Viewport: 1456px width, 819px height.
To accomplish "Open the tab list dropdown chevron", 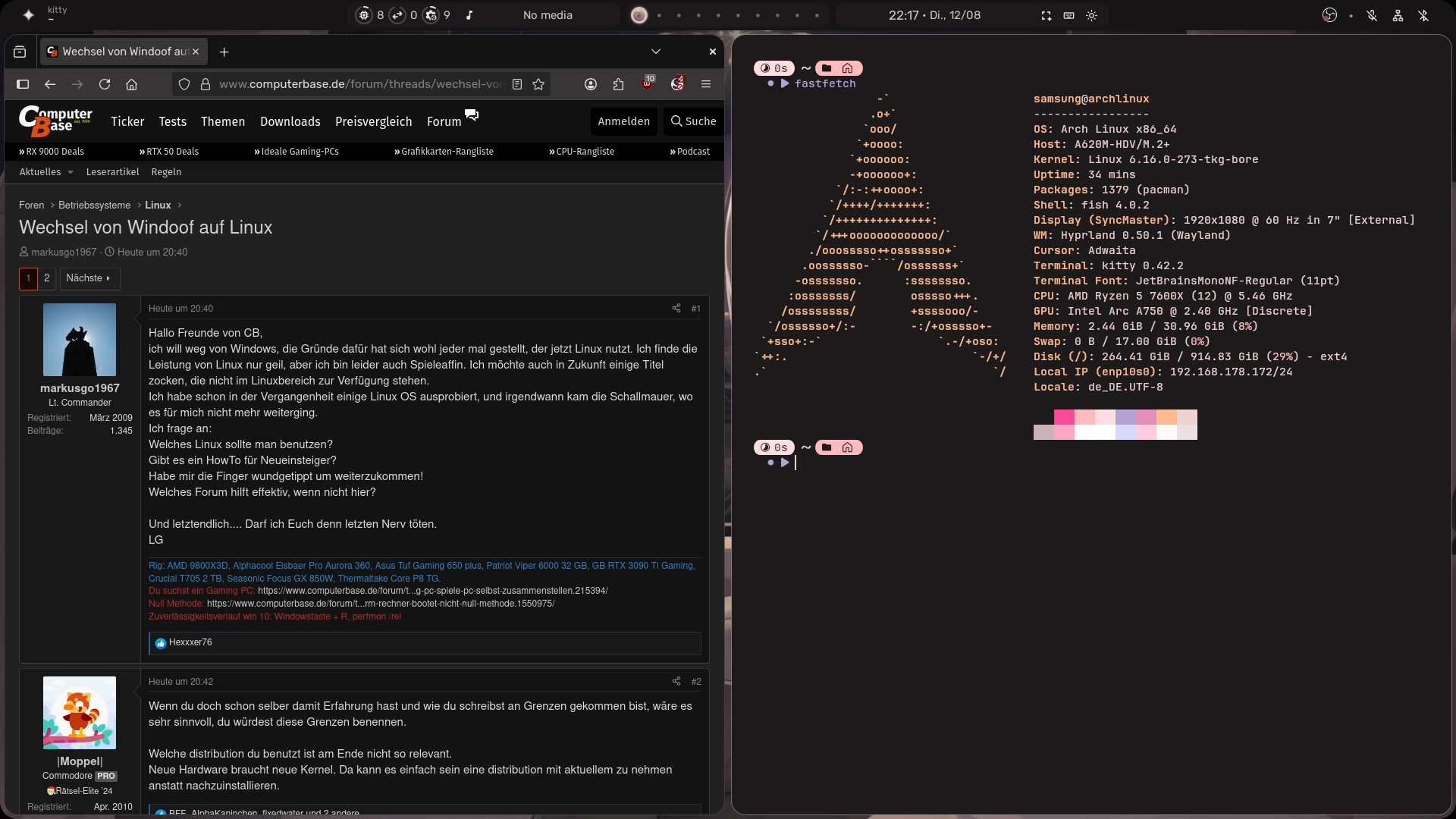I will click(656, 52).
